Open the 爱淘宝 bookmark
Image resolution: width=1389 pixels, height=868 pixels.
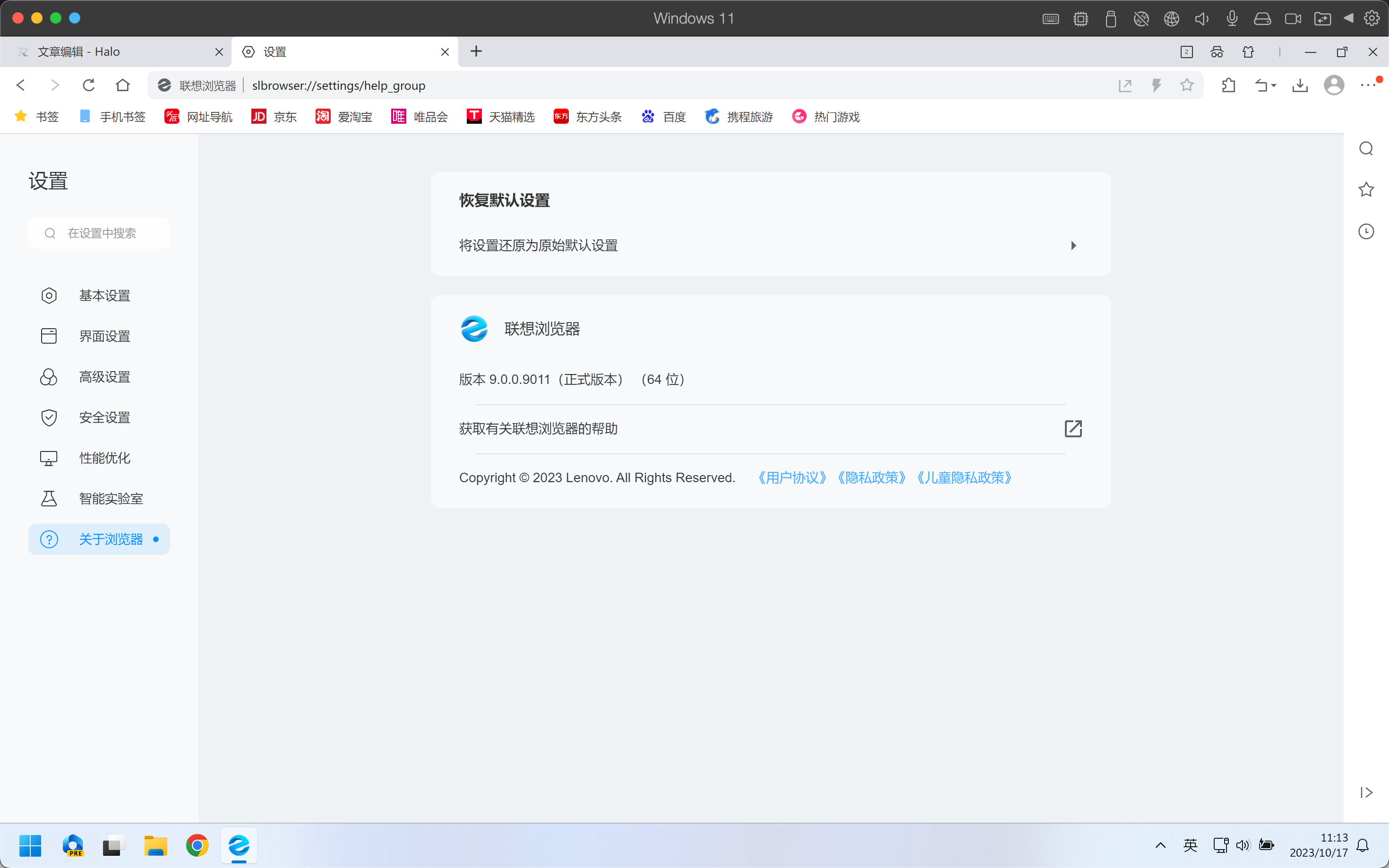coord(344,117)
